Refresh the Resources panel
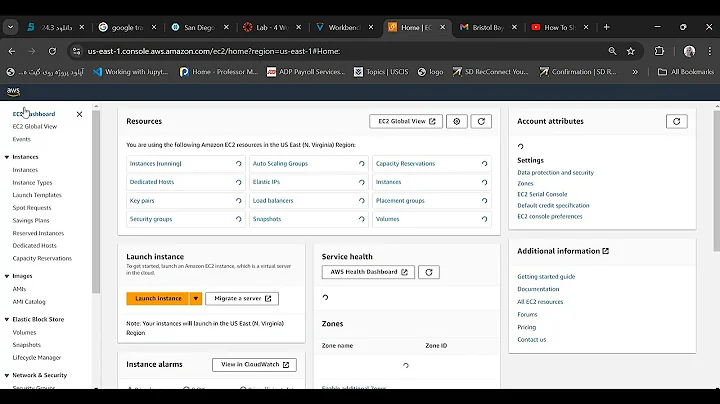The image size is (720, 404). tap(481, 121)
